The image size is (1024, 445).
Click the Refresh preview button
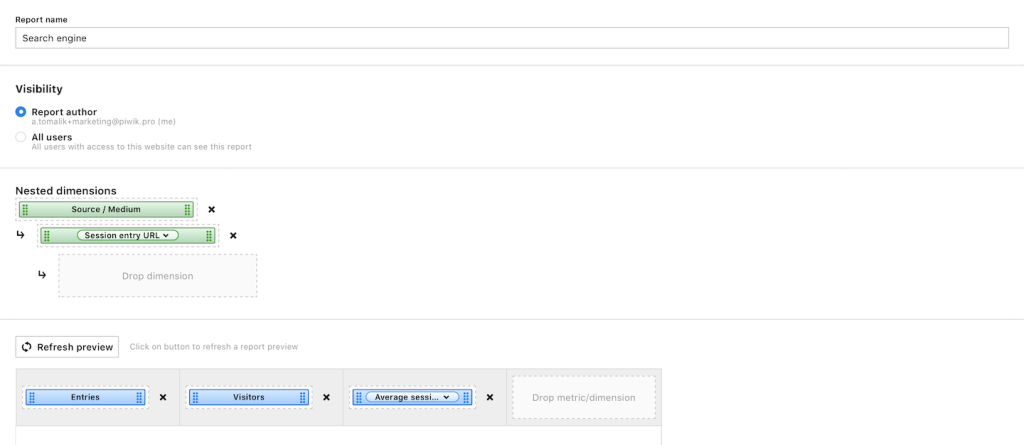[x=67, y=347]
